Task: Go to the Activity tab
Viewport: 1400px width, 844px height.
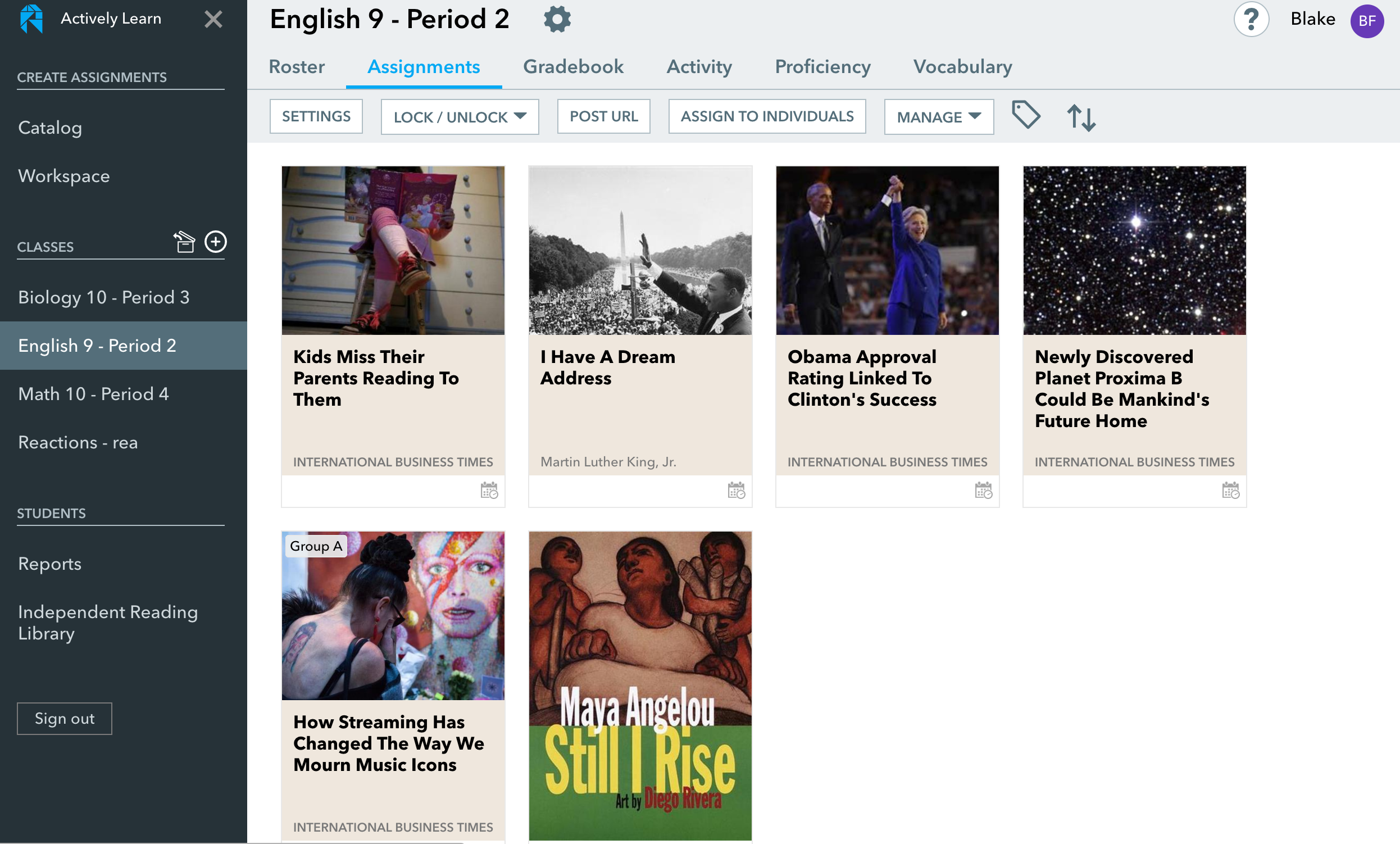Action: coord(699,66)
